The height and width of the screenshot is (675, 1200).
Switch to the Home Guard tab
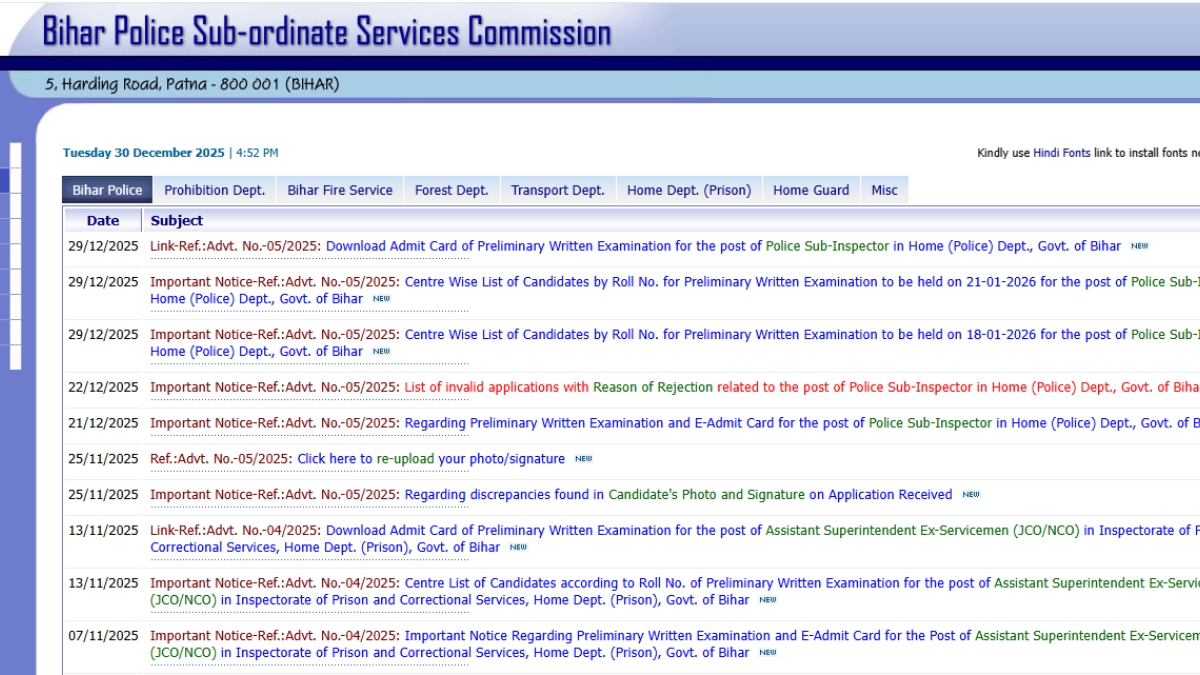coord(810,190)
